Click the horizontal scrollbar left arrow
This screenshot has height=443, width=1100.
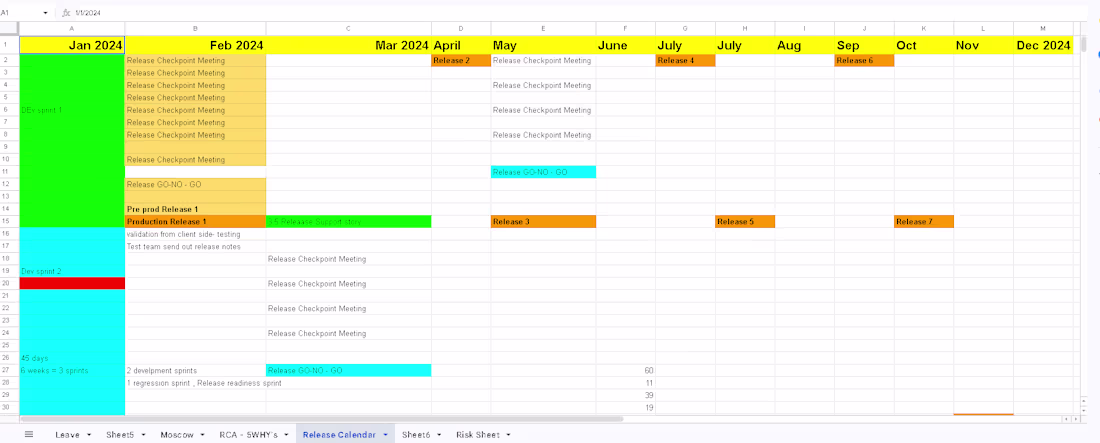(1067, 419)
